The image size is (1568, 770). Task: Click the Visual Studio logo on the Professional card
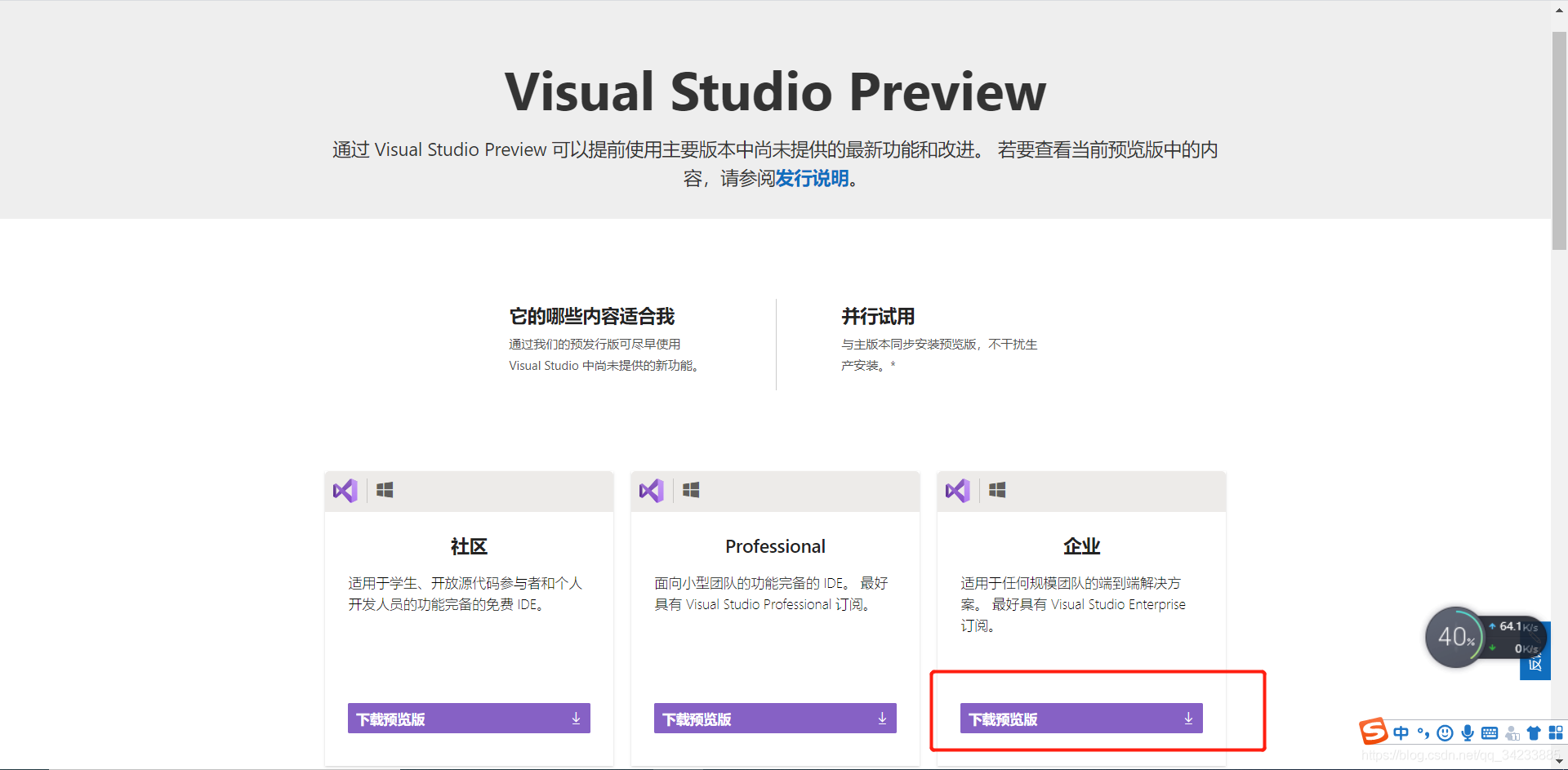click(652, 491)
